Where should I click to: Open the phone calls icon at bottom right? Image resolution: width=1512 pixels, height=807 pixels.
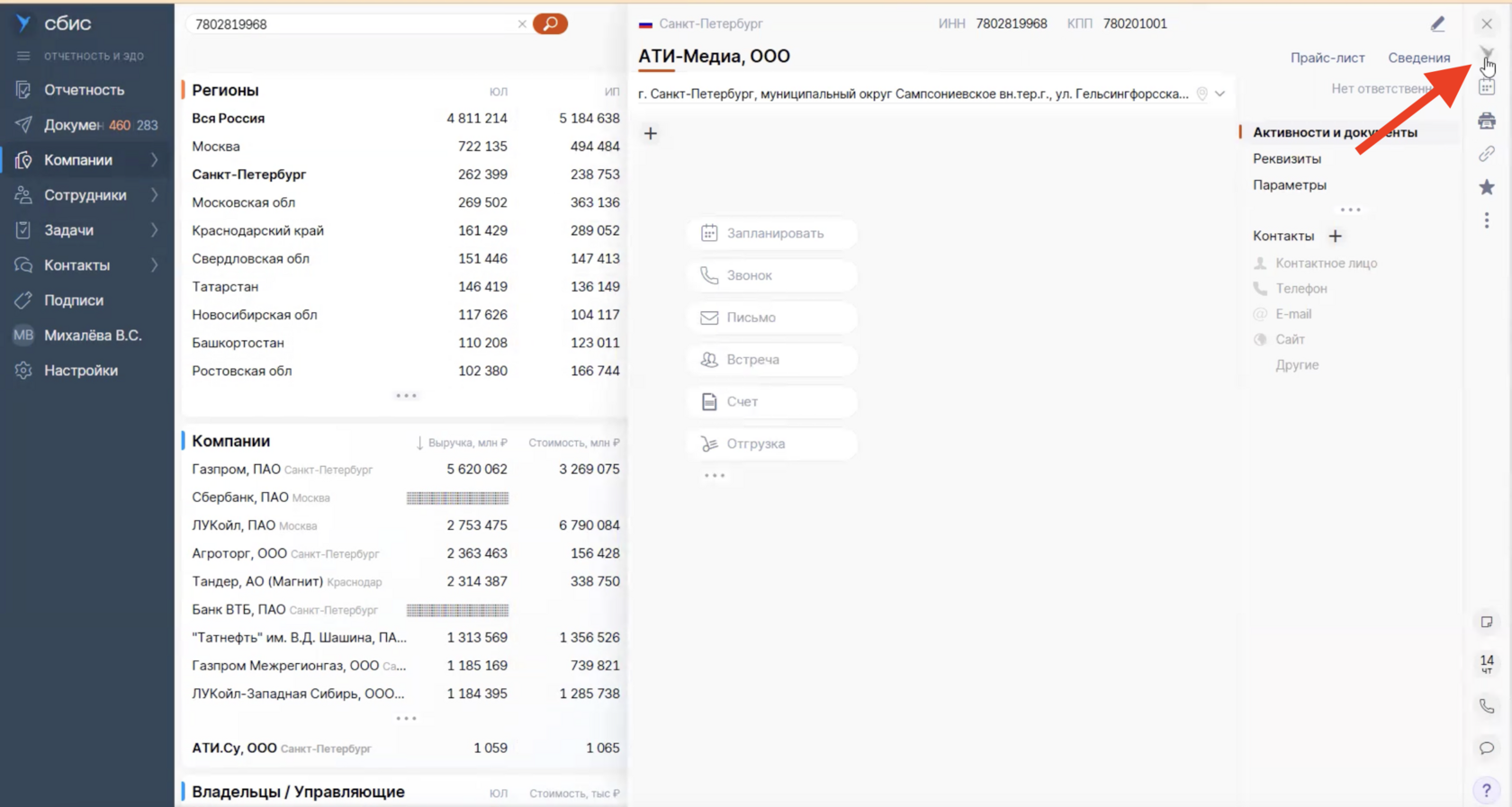click(1487, 707)
